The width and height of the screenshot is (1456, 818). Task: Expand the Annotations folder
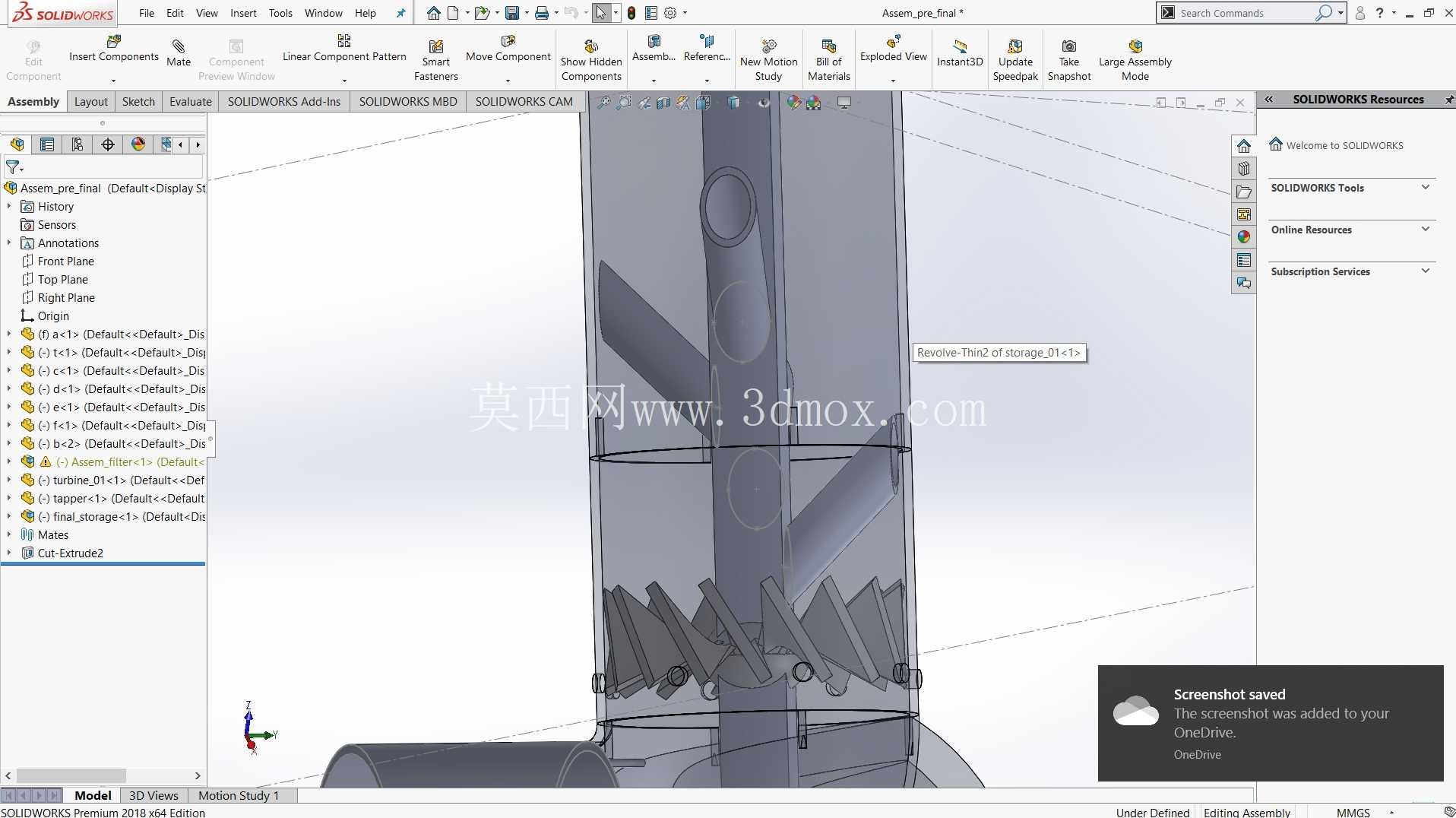coord(9,243)
